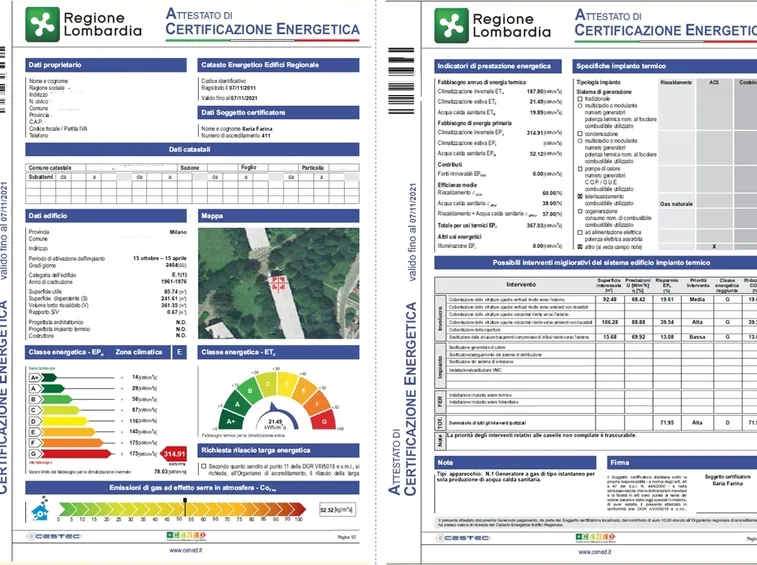Click the Regione Lombardia logo on the left page
Screen dimensions: 757x565
click(83, 25)
